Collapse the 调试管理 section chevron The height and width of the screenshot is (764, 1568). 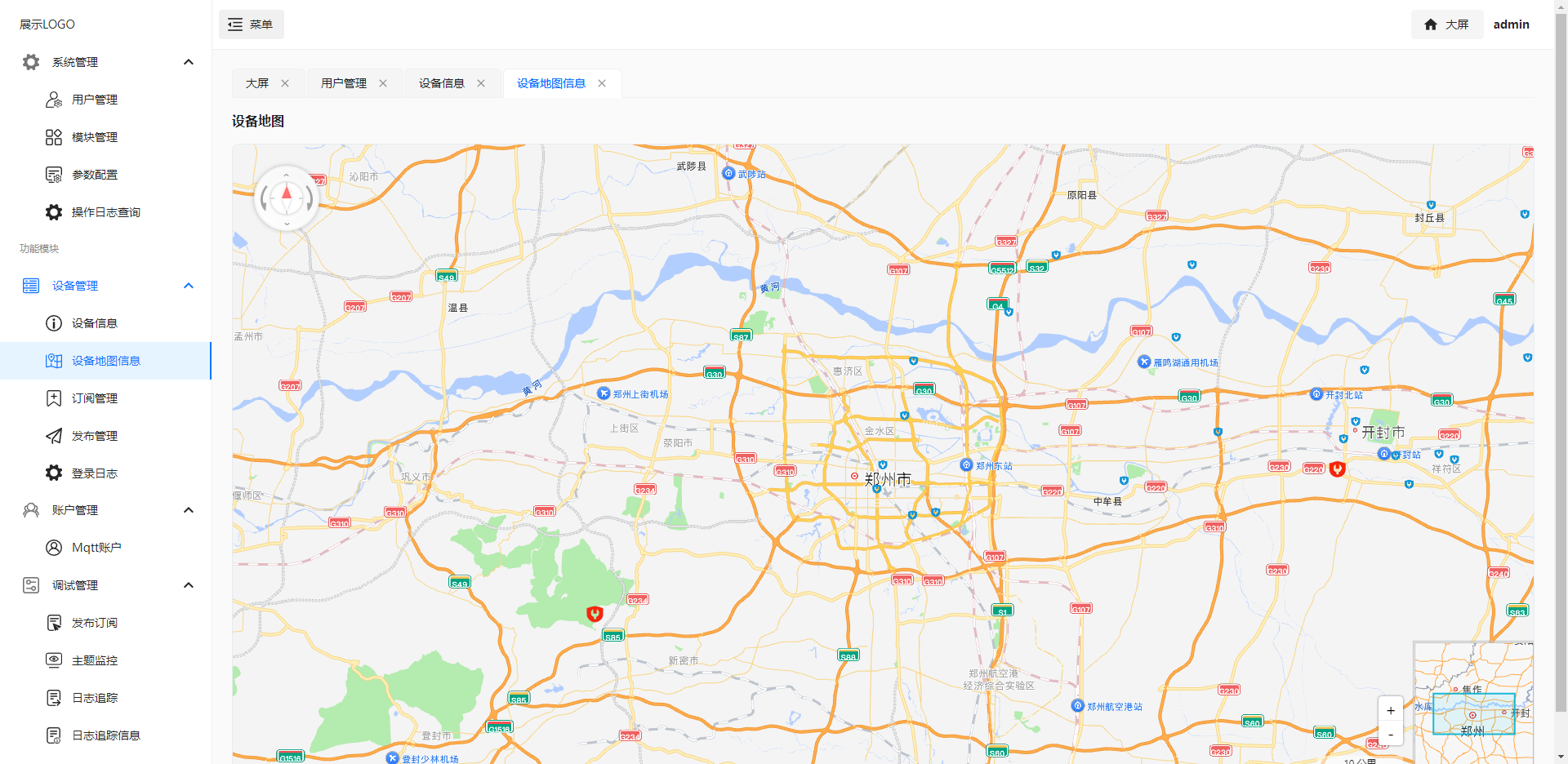[189, 585]
